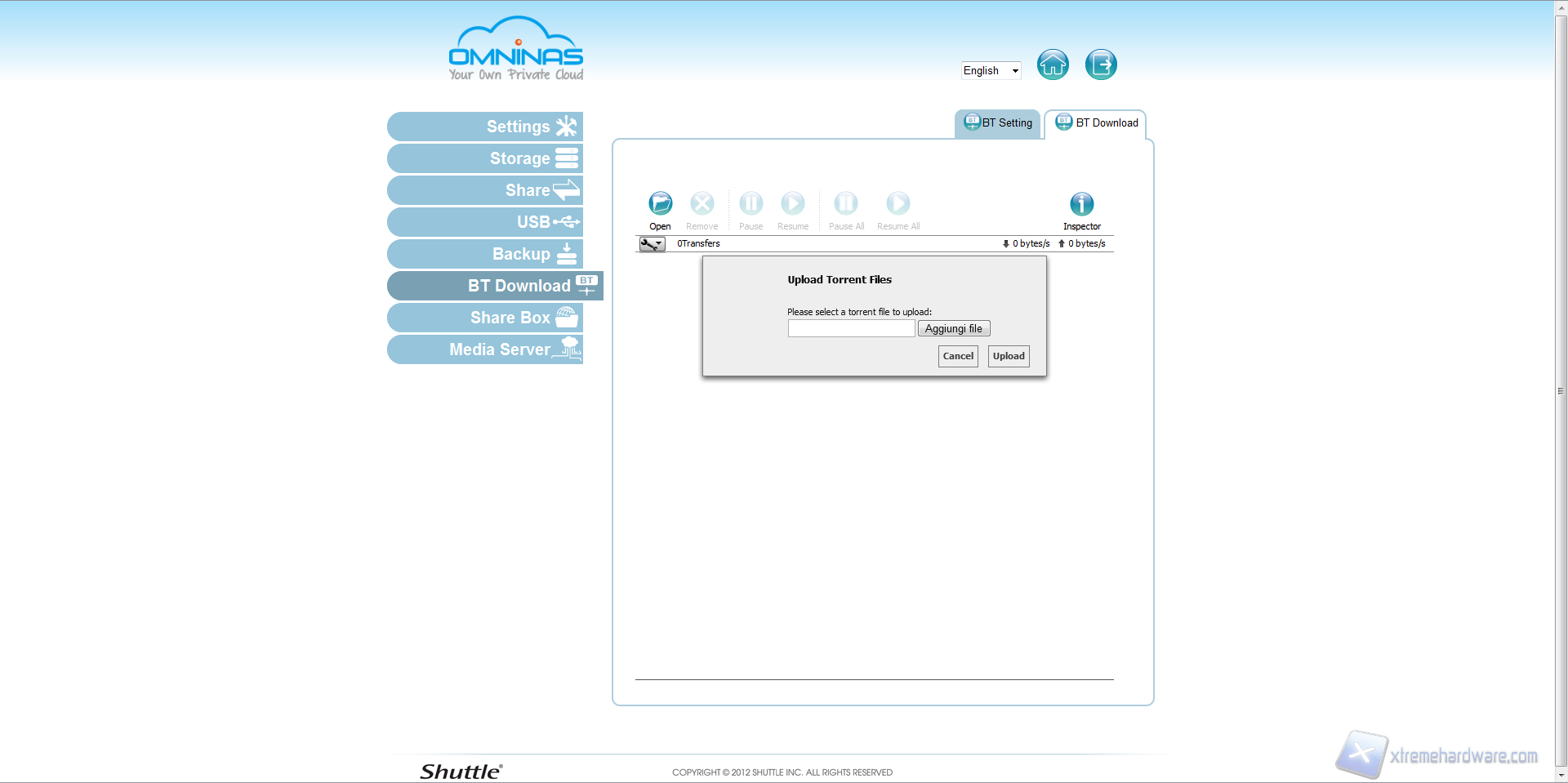Select the BT Download tab
Screen dimensions: 1568x783
pyautogui.click(x=1097, y=123)
